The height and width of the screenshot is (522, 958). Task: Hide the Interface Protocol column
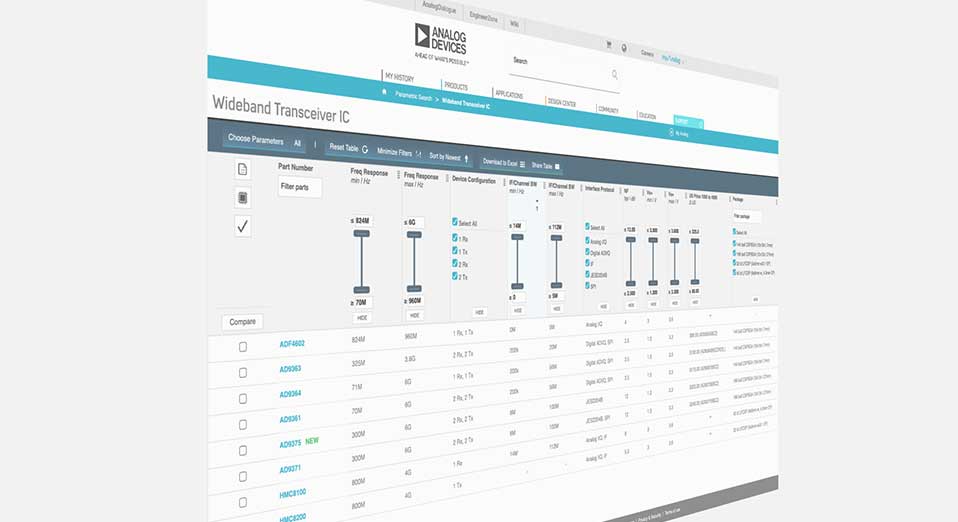[603, 307]
